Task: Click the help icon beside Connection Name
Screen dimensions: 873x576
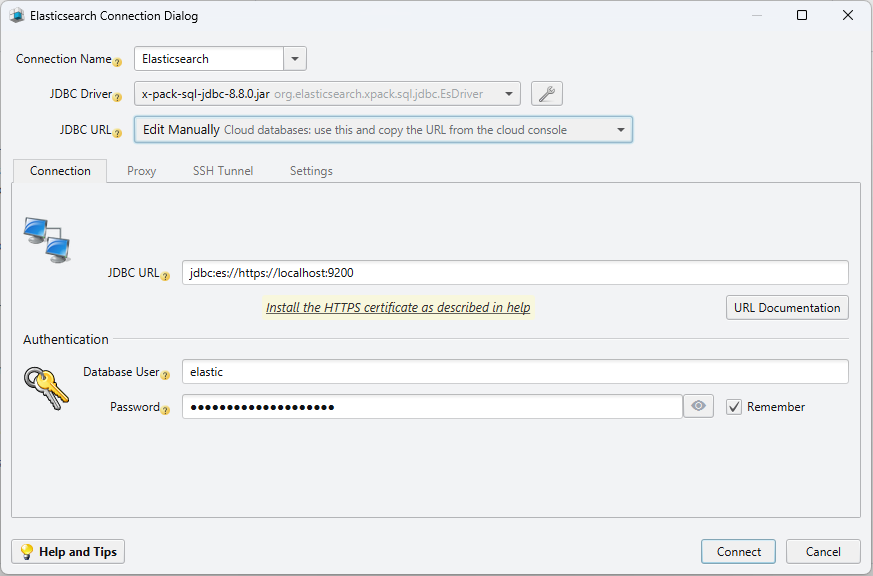Action: click(x=118, y=62)
